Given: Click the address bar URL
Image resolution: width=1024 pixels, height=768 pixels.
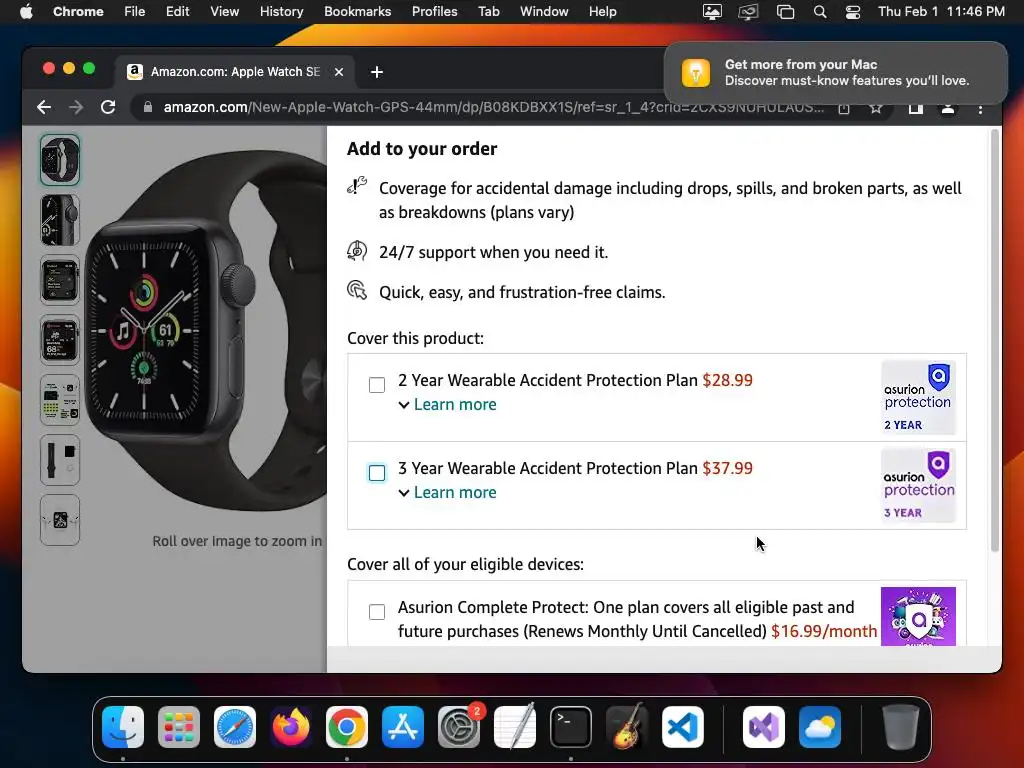Looking at the screenshot, I should (x=493, y=107).
